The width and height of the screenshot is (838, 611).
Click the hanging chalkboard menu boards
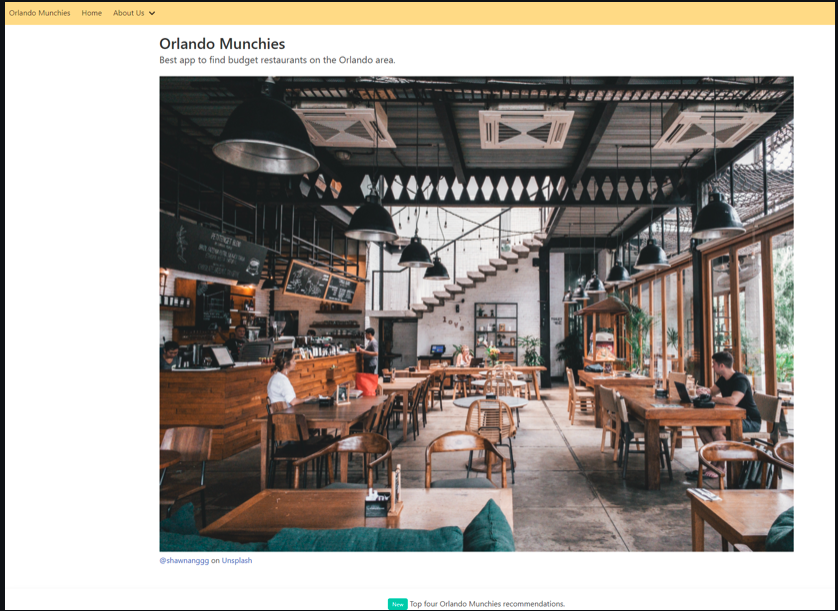tap(320, 283)
